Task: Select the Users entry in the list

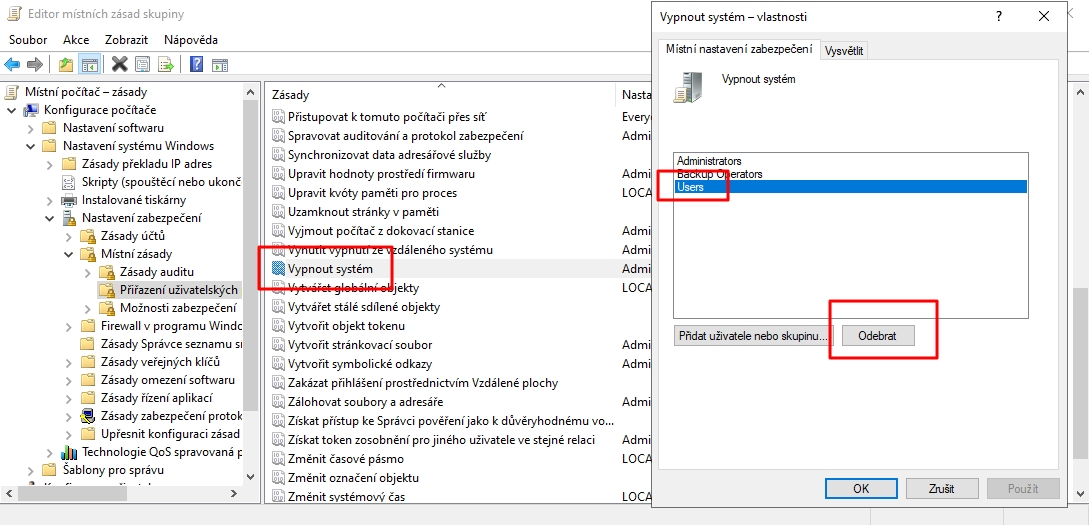Action: pyautogui.click(x=851, y=187)
